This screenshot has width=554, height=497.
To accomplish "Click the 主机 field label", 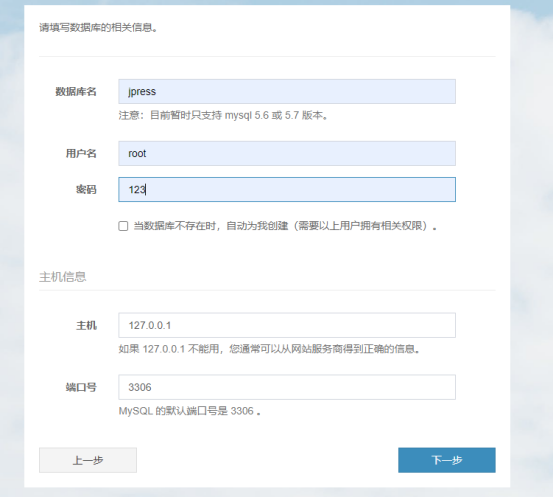I will tap(86, 325).
